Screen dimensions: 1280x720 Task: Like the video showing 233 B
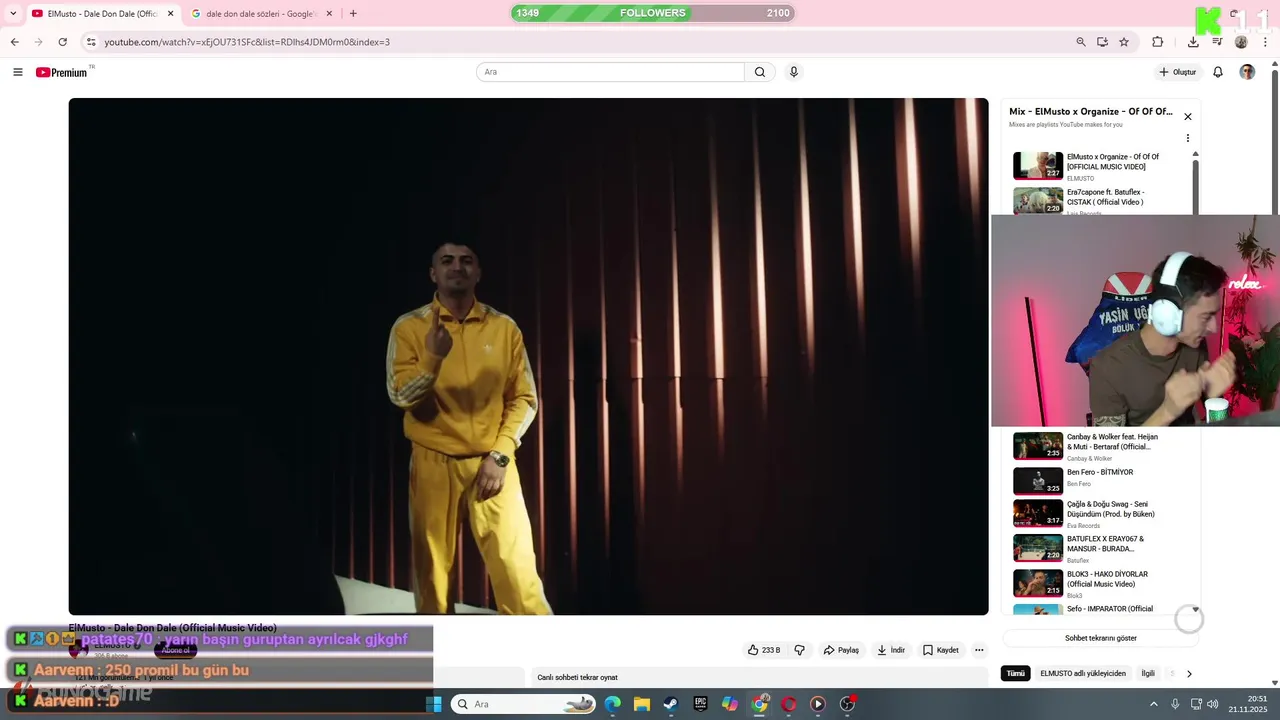tap(764, 650)
